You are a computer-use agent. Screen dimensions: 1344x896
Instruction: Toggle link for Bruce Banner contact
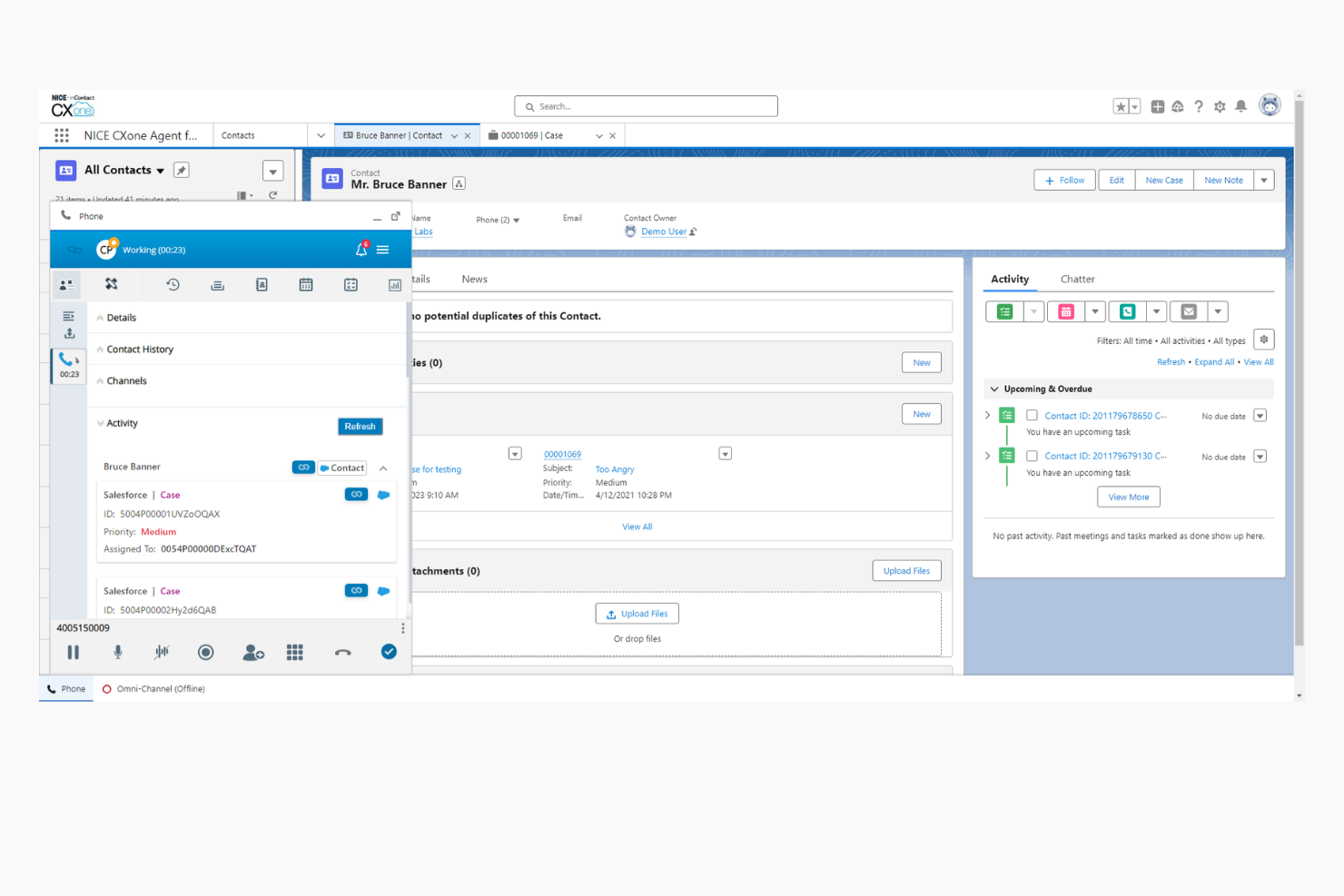coord(303,468)
